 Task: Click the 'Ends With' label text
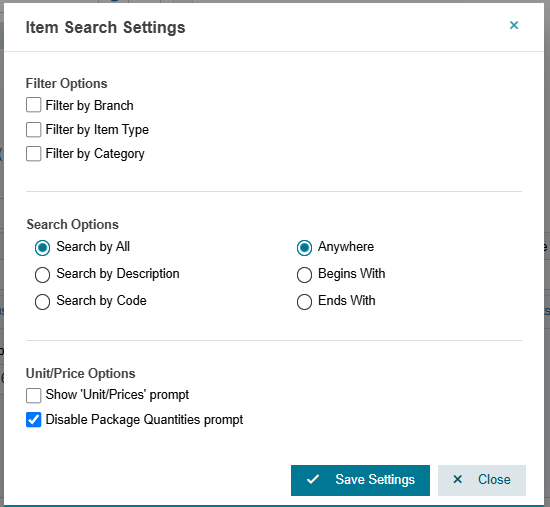347,301
